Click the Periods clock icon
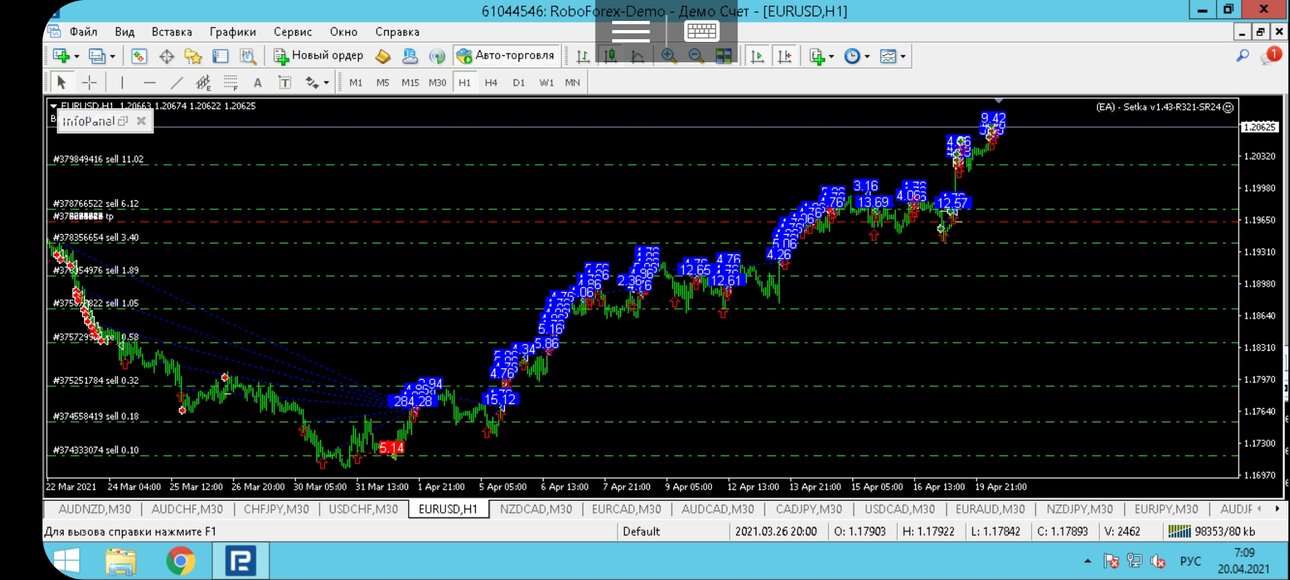Screen dimensions: 1290x580 point(851,56)
